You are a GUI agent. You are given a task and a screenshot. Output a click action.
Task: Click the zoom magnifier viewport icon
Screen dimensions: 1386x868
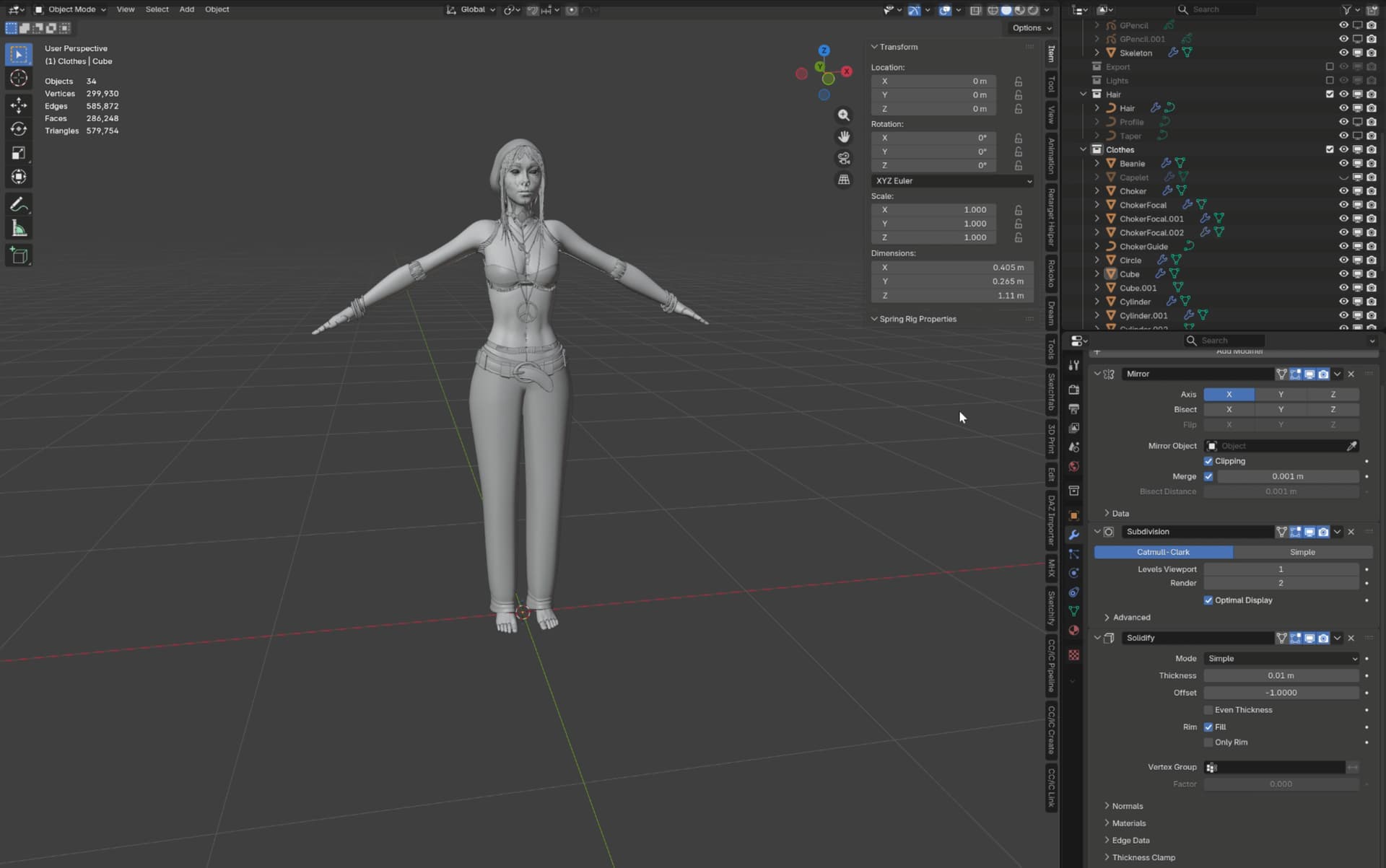tap(843, 115)
